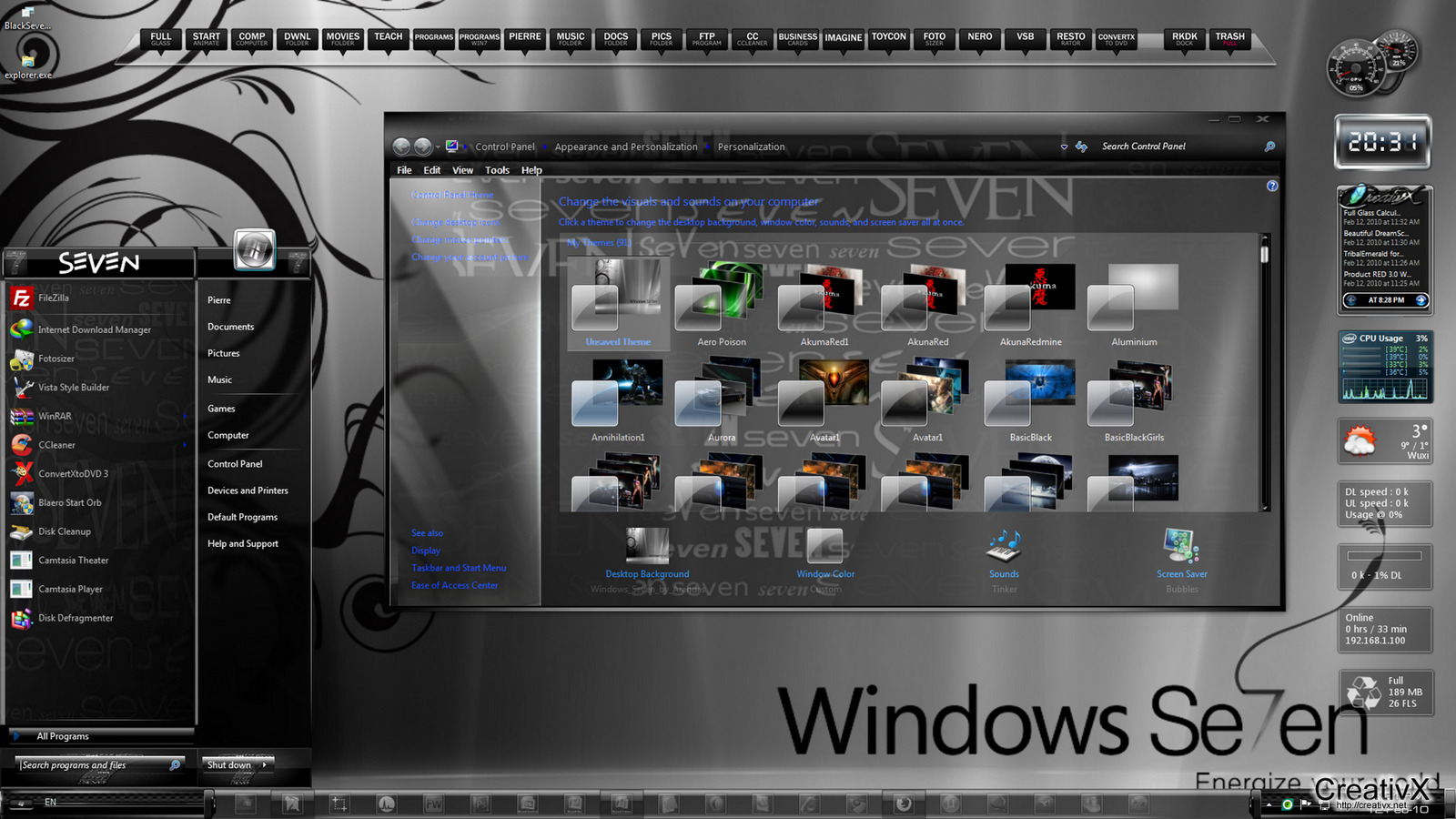Image resolution: width=1456 pixels, height=819 pixels.
Task: Select the Annihilation1 theme
Action: (618, 400)
